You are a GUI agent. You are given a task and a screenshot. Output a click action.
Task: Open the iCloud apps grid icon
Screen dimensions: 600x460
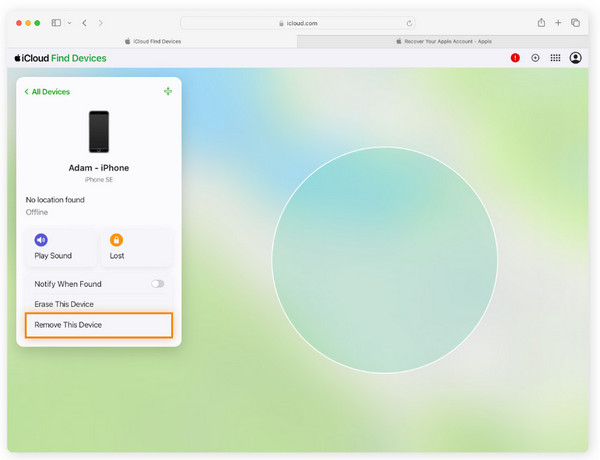[555, 58]
